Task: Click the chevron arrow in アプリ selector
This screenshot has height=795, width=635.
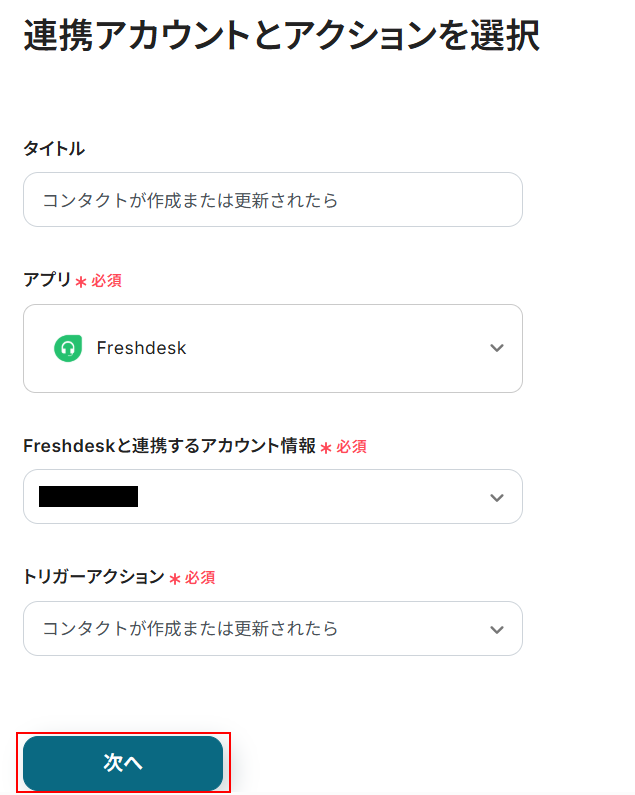Action: [x=497, y=348]
